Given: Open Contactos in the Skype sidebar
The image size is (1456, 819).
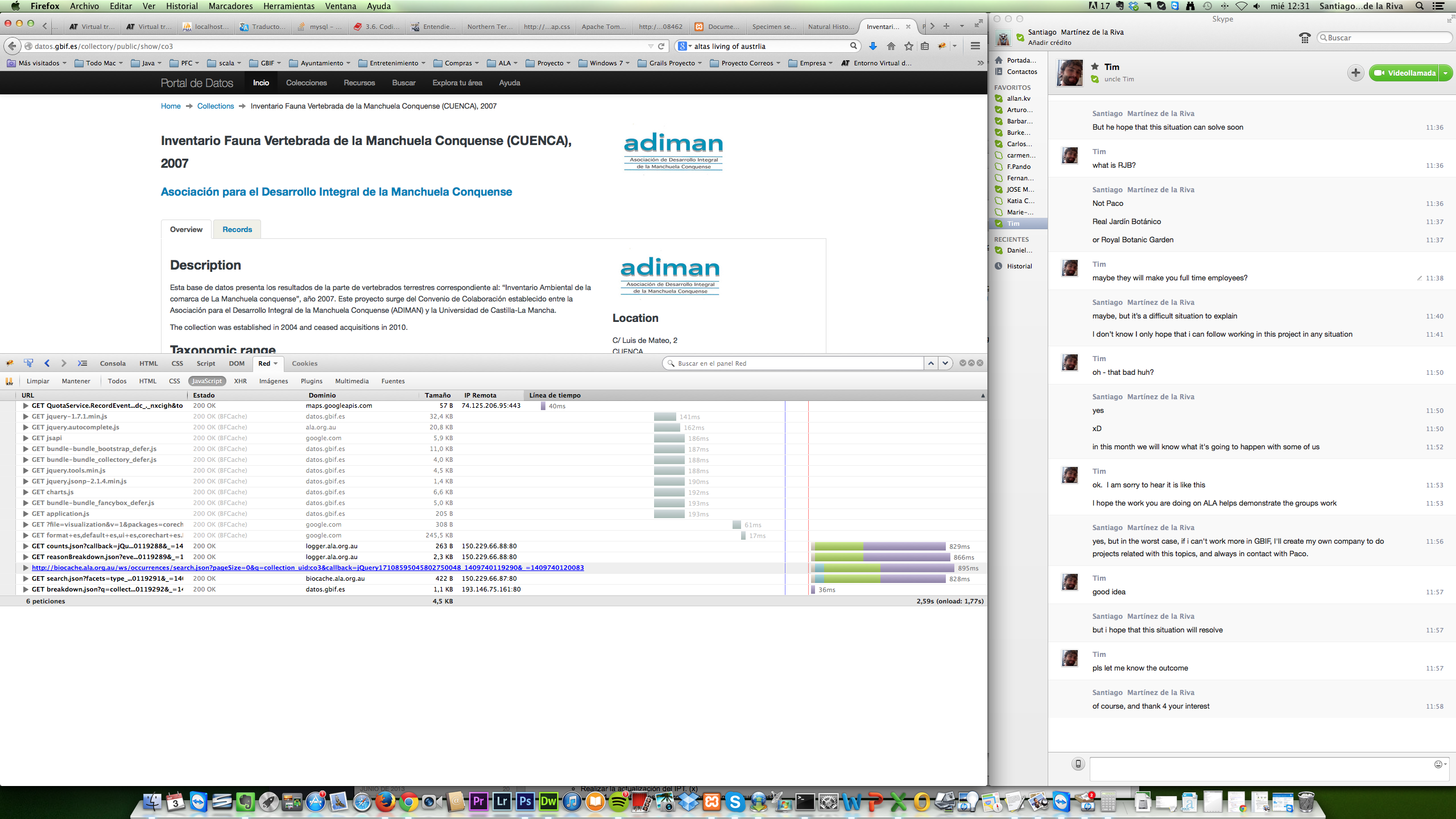Looking at the screenshot, I should pos(1021,72).
